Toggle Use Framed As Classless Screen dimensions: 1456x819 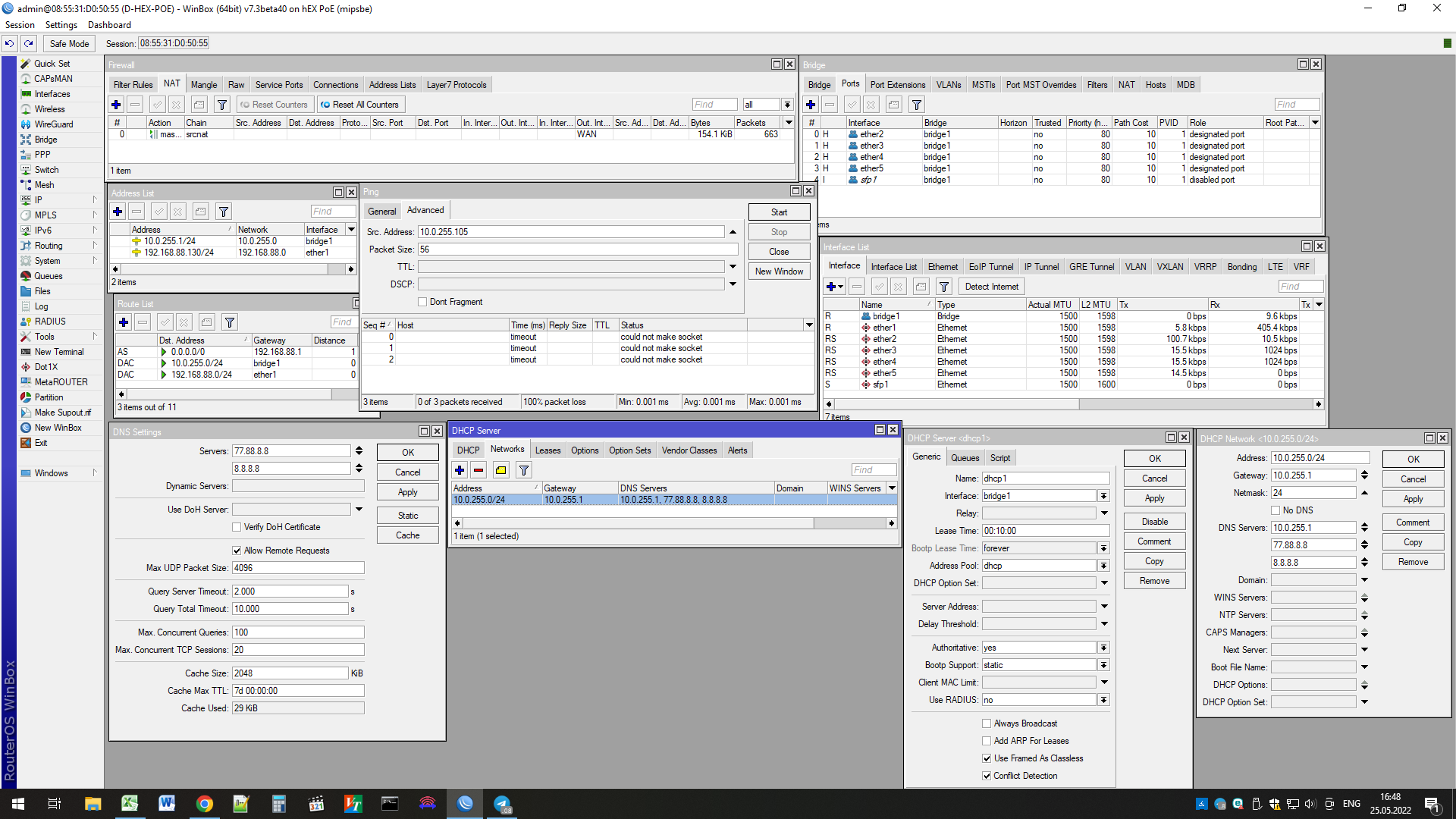[987, 758]
